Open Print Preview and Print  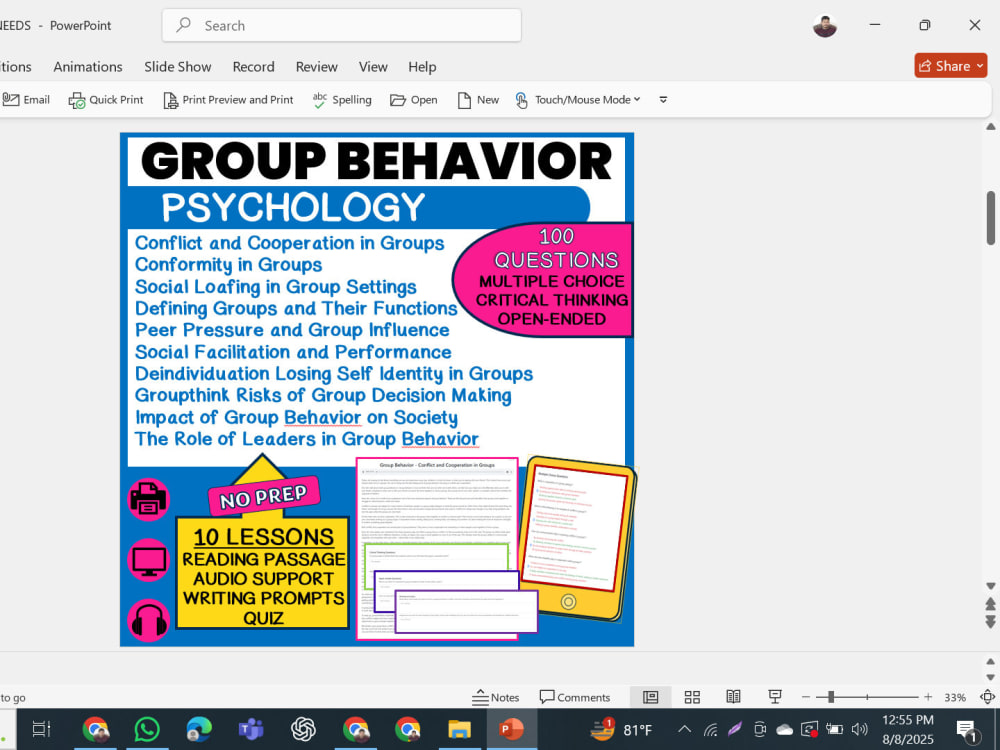[x=228, y=100]
